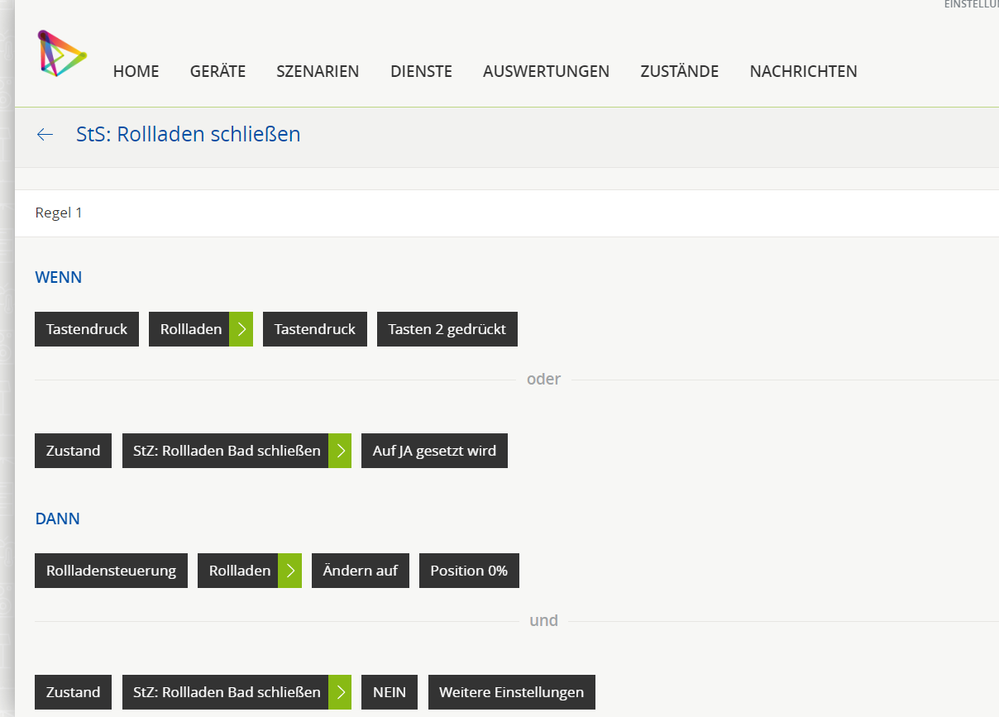Click green arrow beside Rollladen in DANN row
This screenshot has height=717, width=999.
coord(290,571)
